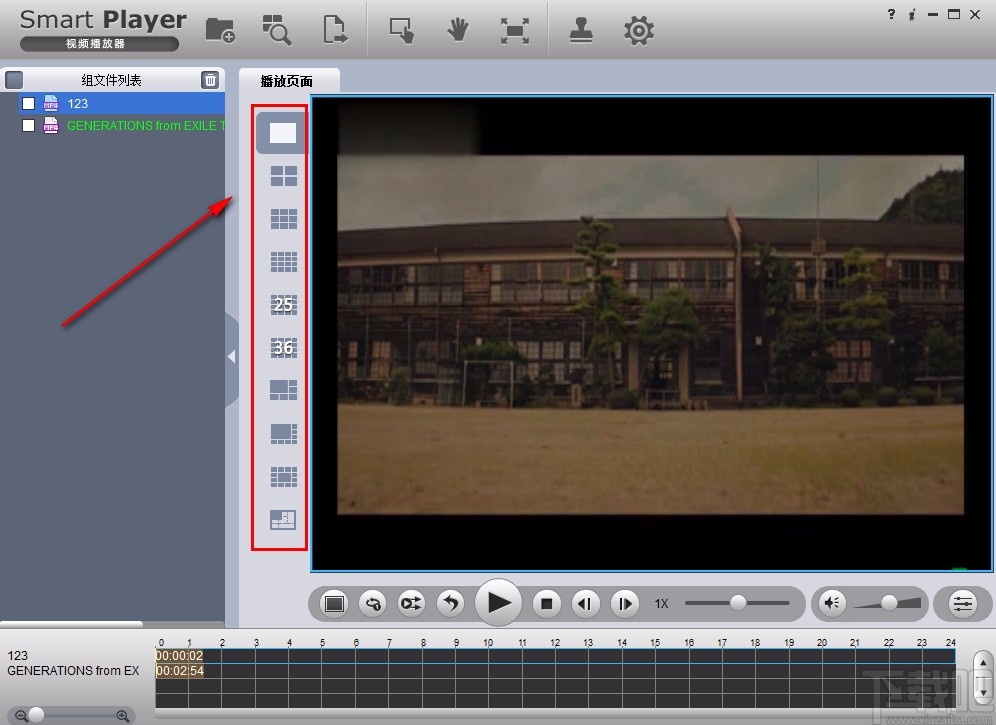This screenshot has width=996, height=725.
Task: Adjust the volume slider handle
Action: pos(889,602)
